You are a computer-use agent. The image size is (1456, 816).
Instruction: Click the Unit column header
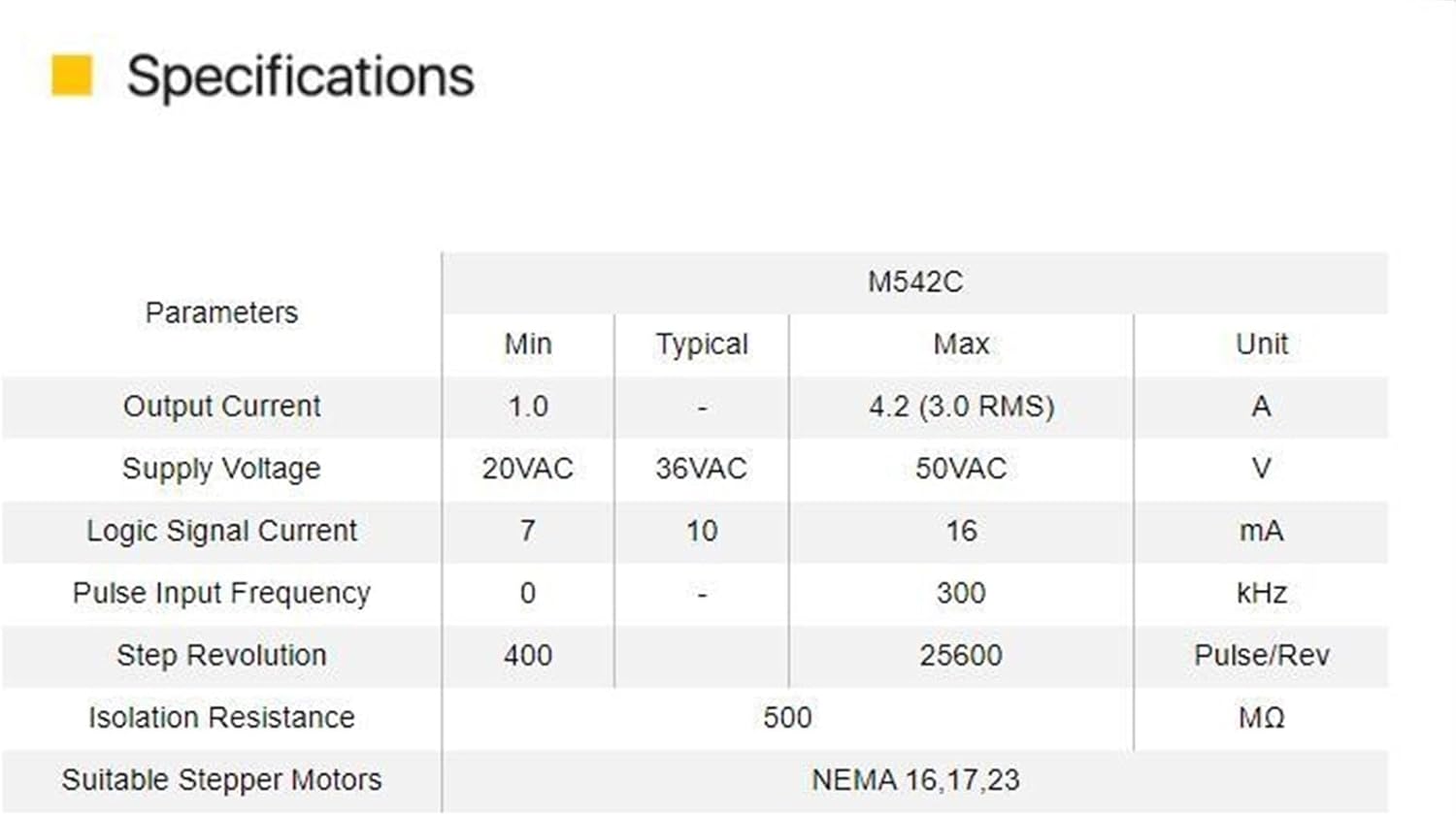[x=1261, y=344]
